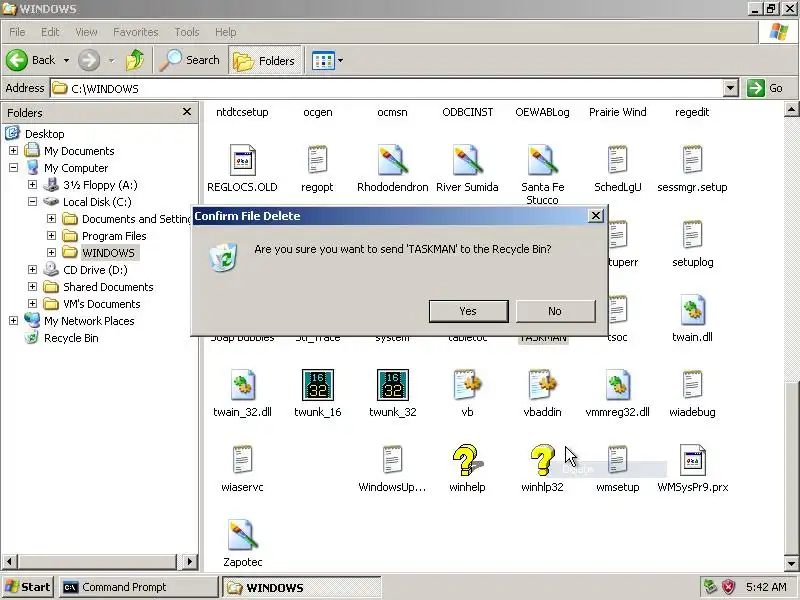
Task: Open the Tools menu
Action: click(x=187, y=32)
